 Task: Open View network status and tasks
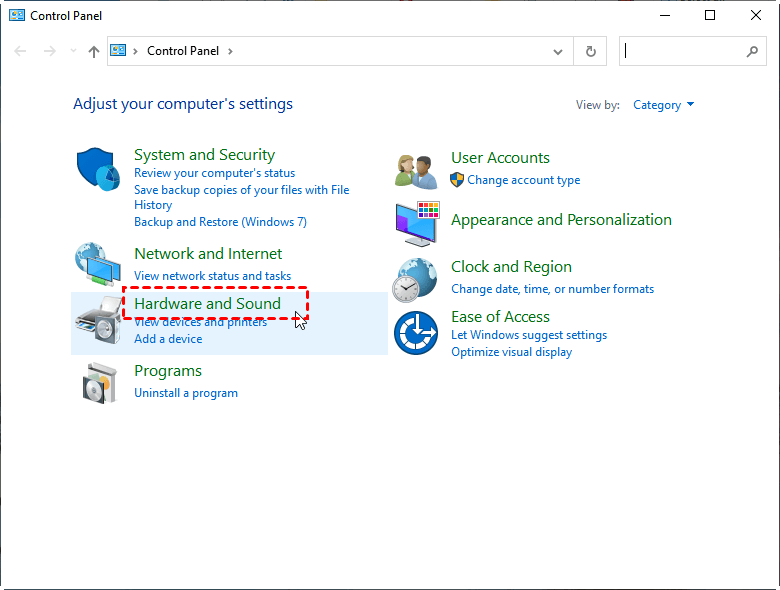click(x=212, y=275)
